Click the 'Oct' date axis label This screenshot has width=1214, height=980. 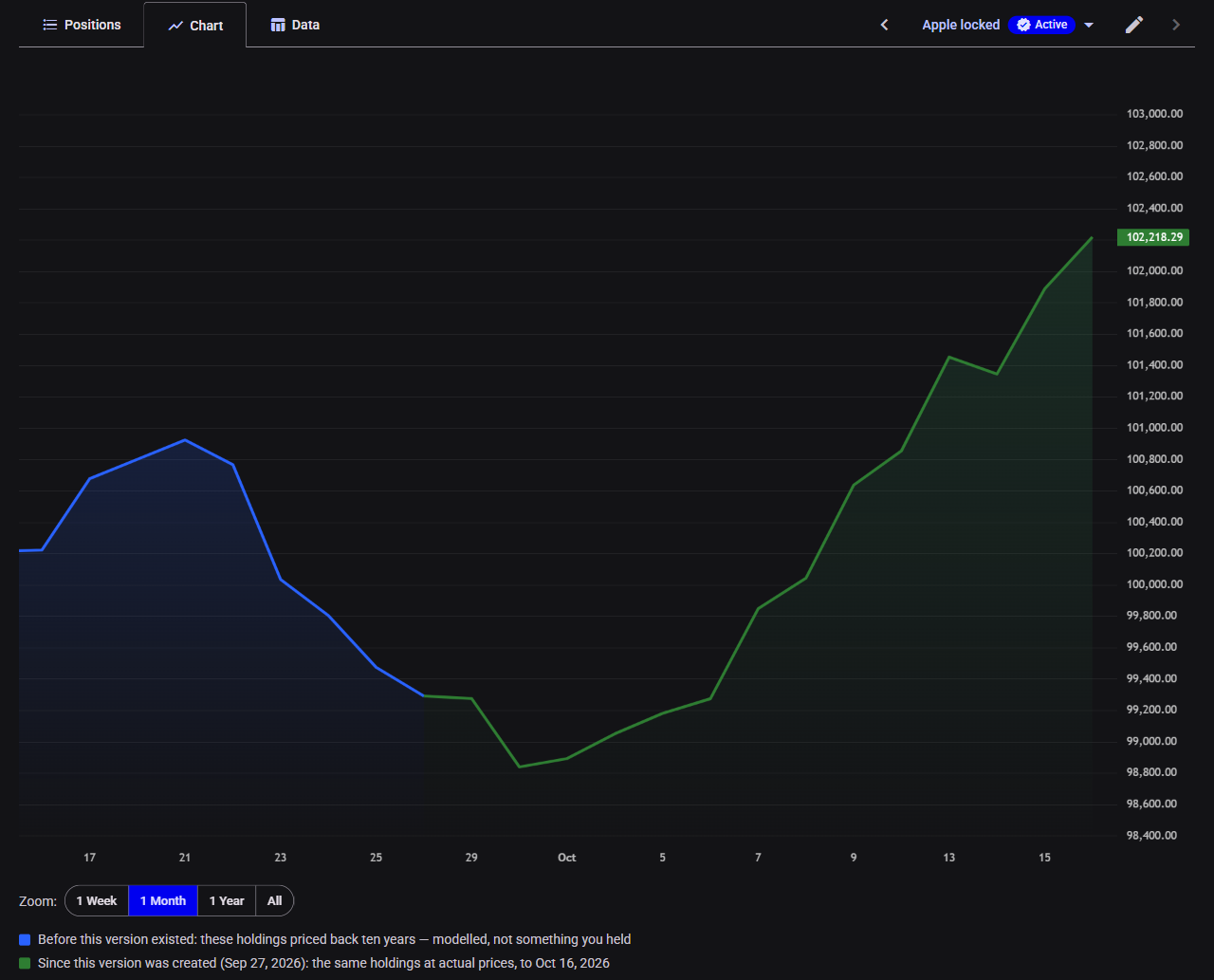point(566,858)
